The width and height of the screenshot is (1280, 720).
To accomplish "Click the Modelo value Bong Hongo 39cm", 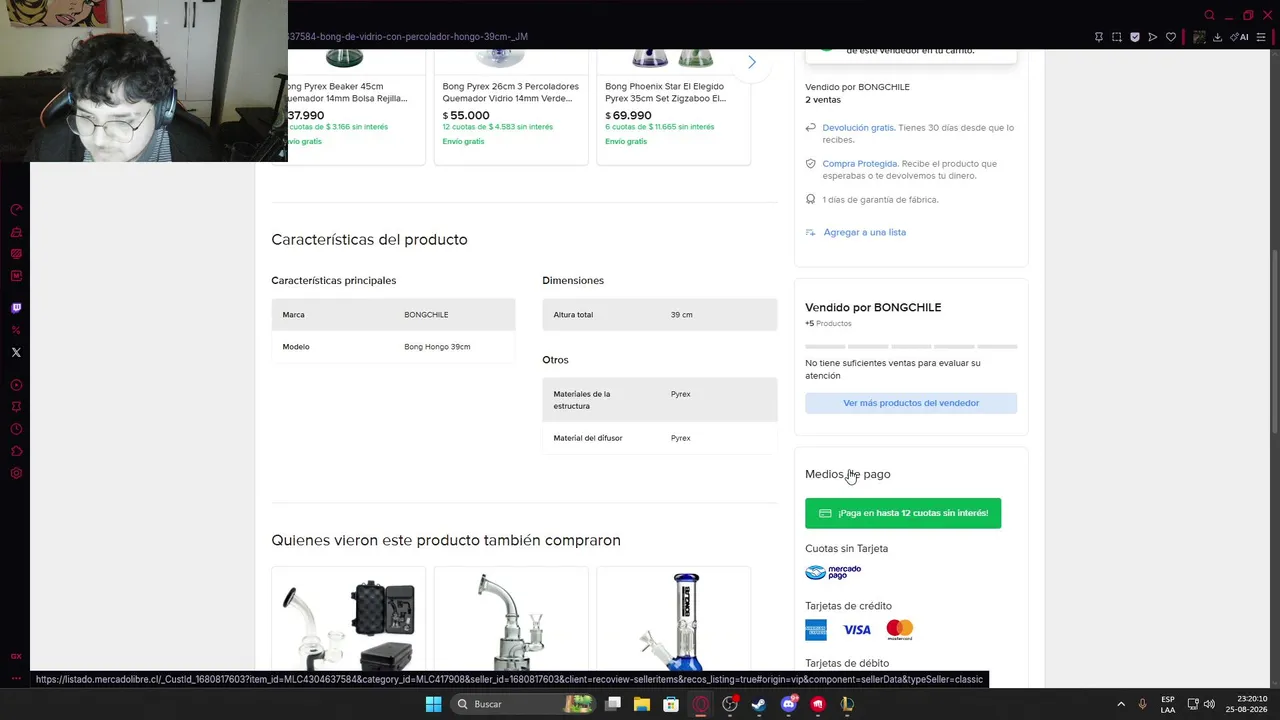I will coord(437,346).
